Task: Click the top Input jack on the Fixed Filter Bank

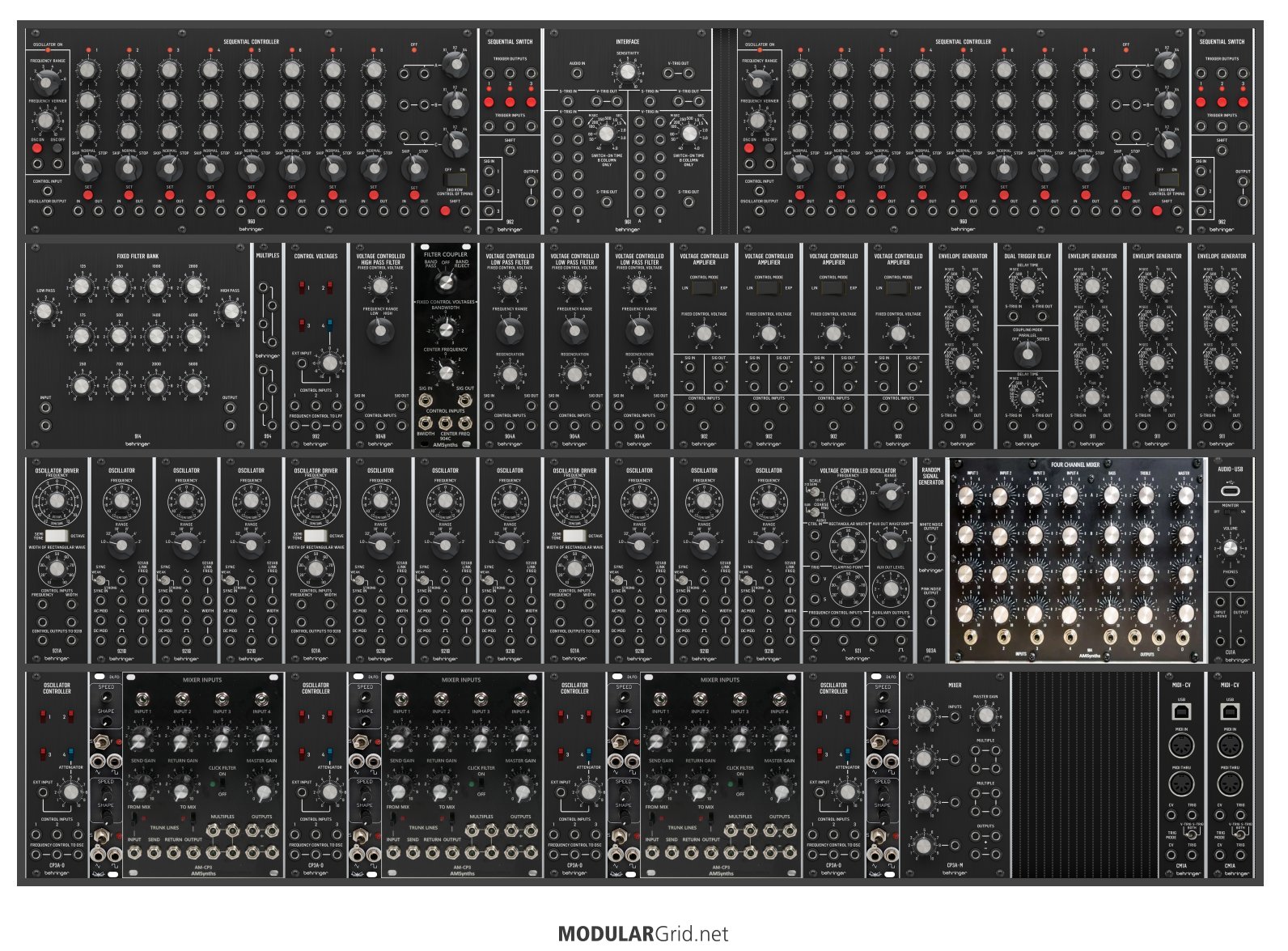Action: tap(46, 408)
